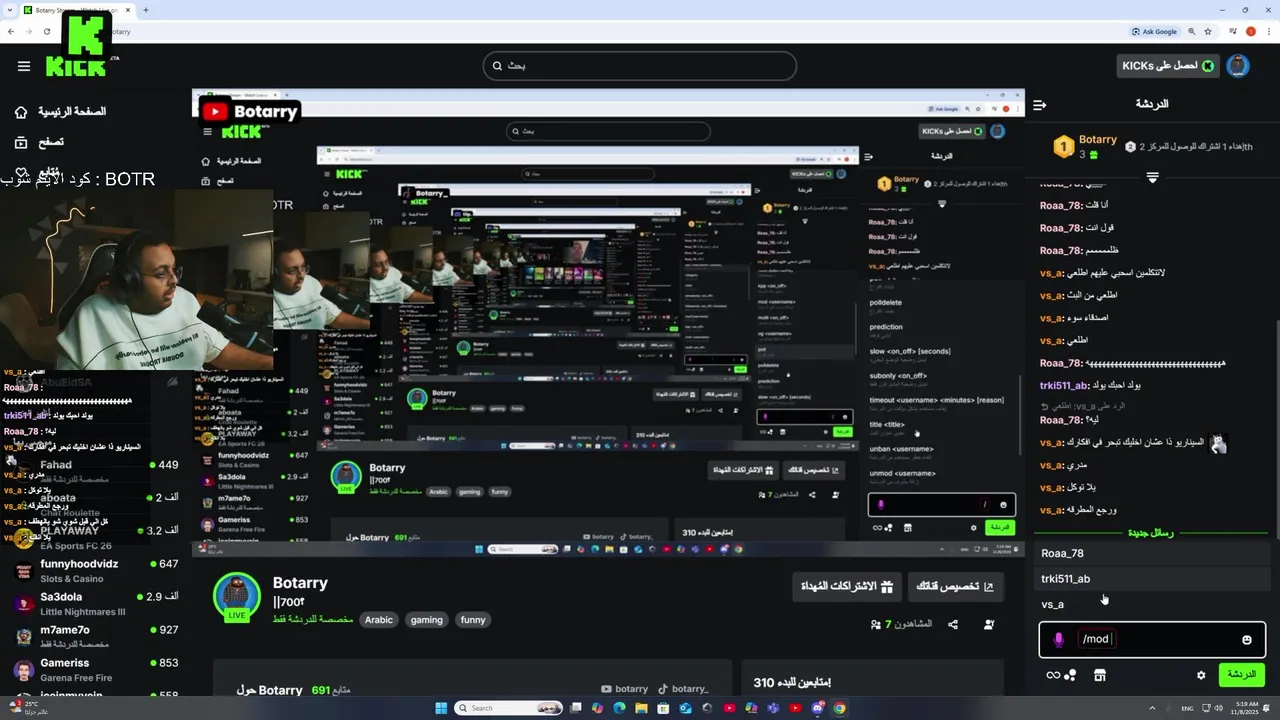
Task: Click the volume icon in system tray
Action: [x=1220, y=708]
